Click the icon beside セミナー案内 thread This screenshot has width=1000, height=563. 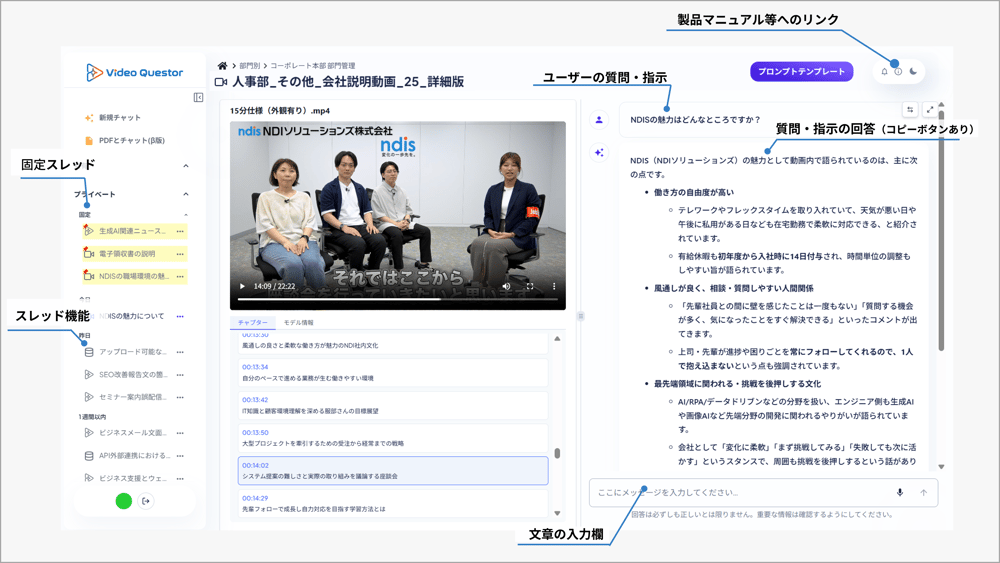pyautogui.click(x=89, y=397)
